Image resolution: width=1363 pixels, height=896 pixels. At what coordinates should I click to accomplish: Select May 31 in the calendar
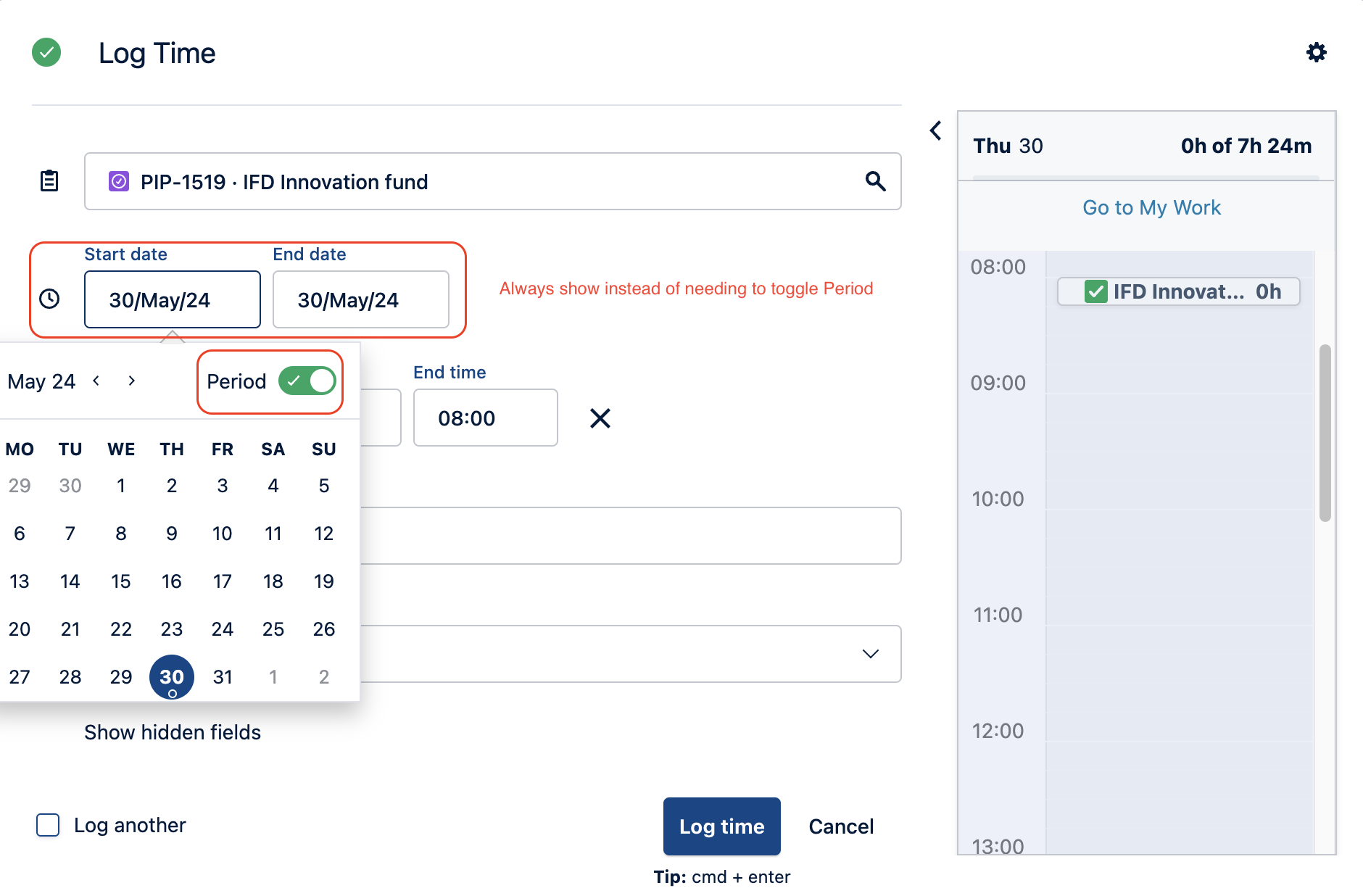(x=223, y=677)
